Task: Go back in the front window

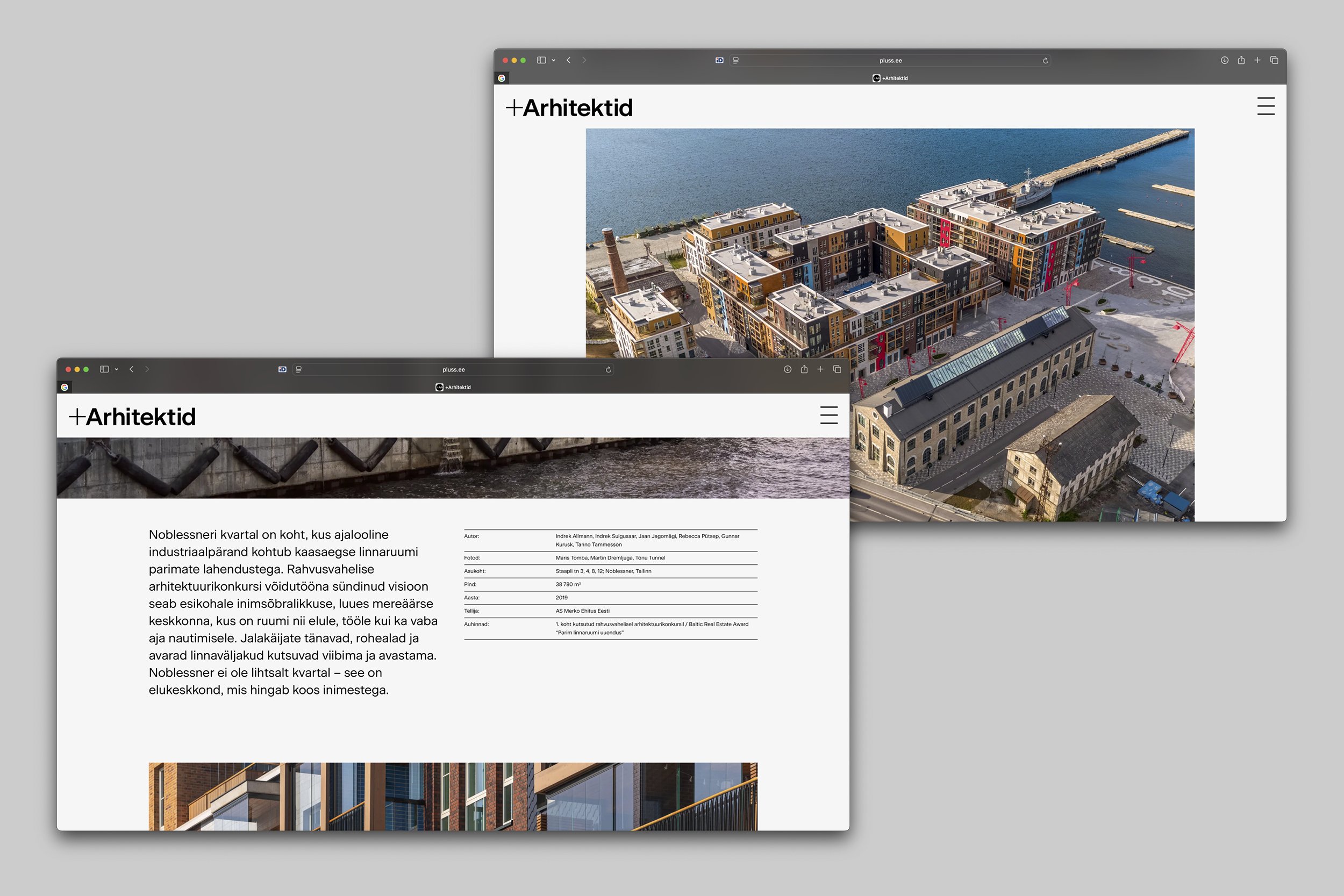Action: click(x=131, y=369)
